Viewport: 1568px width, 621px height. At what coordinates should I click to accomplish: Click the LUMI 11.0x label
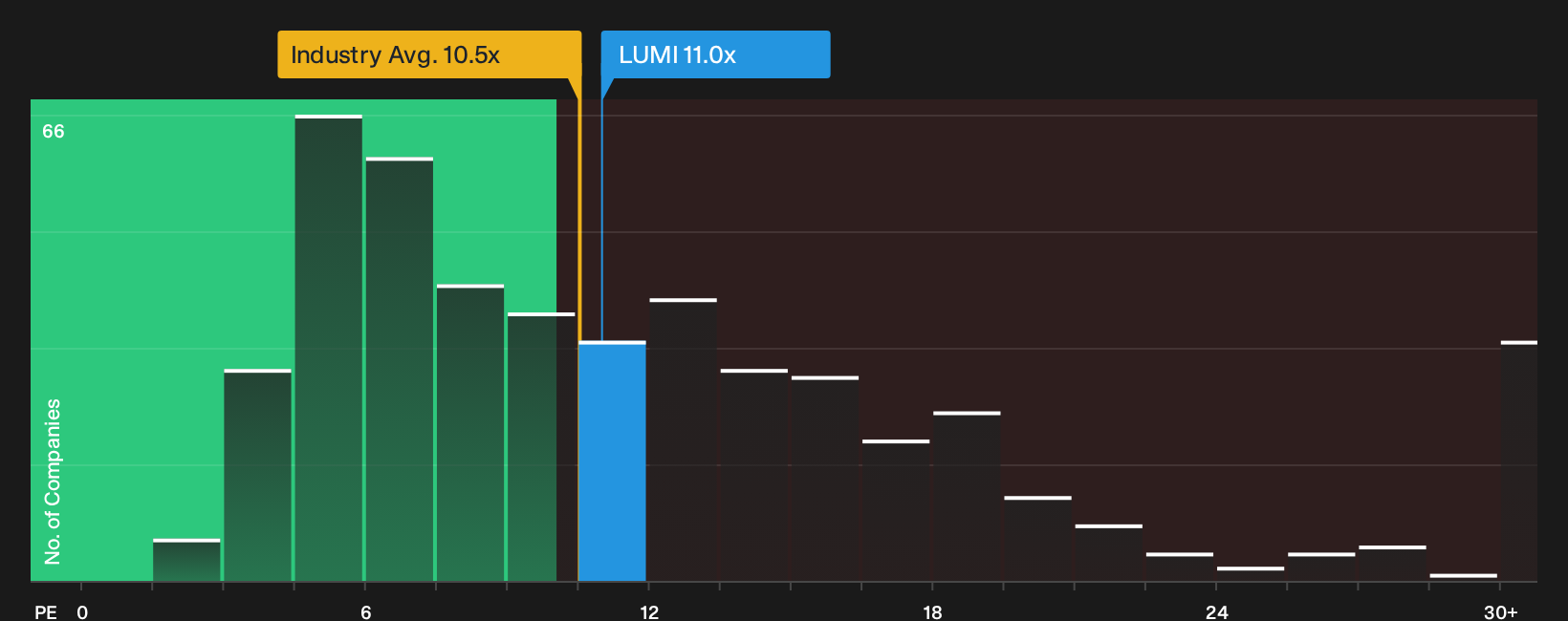(x=715, y=54)
